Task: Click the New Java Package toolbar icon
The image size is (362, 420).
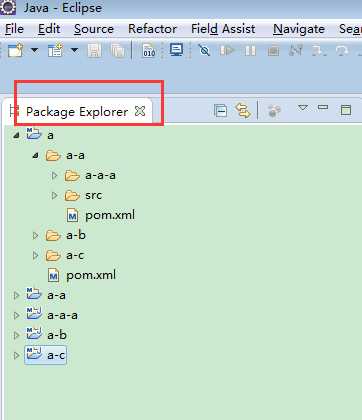Action: click(x=56, y=51)
